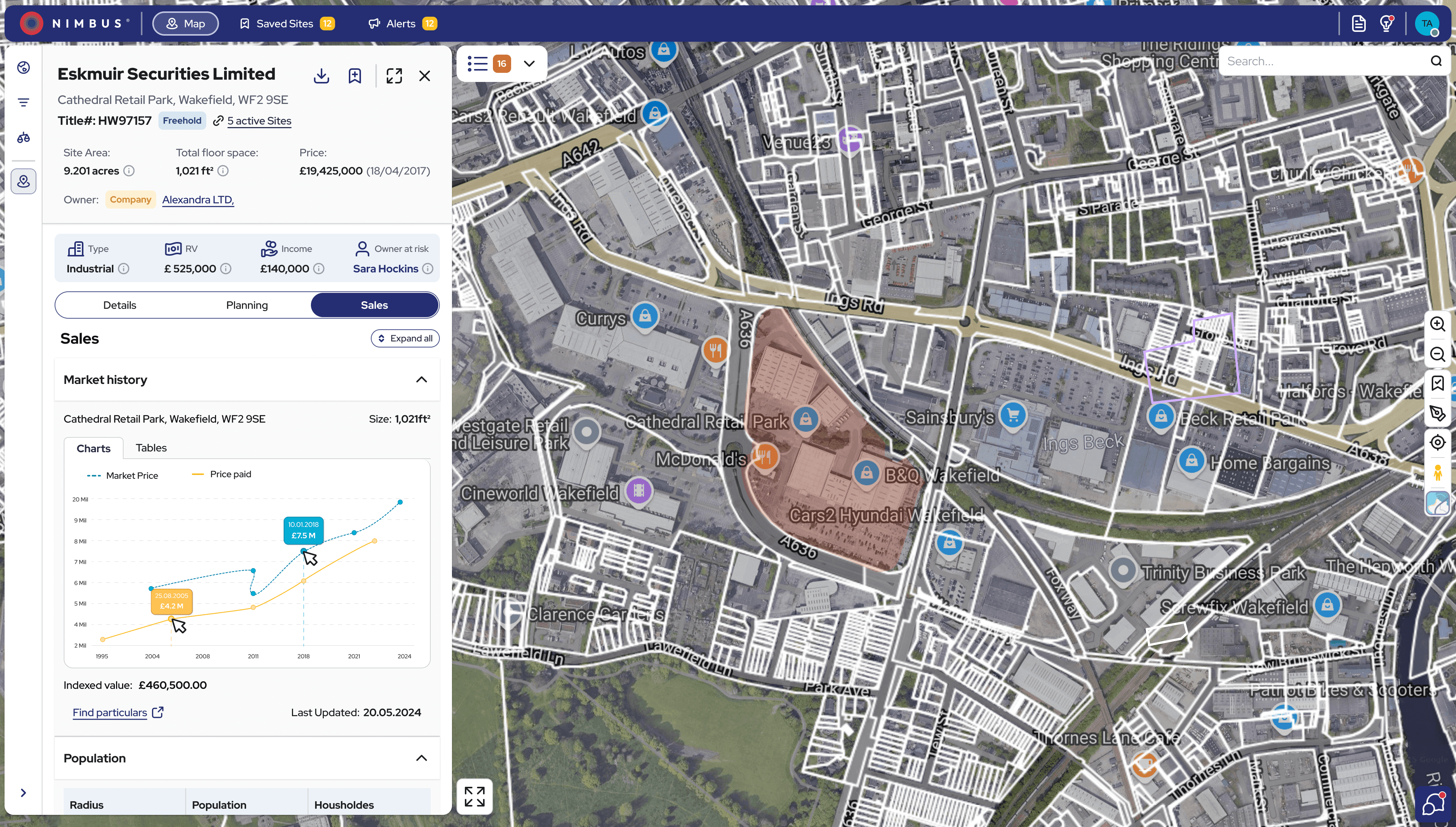Viewport: 1456px width, 827px height.
Task: Click the map zoom out magnifier
Action: (1437, 354)
